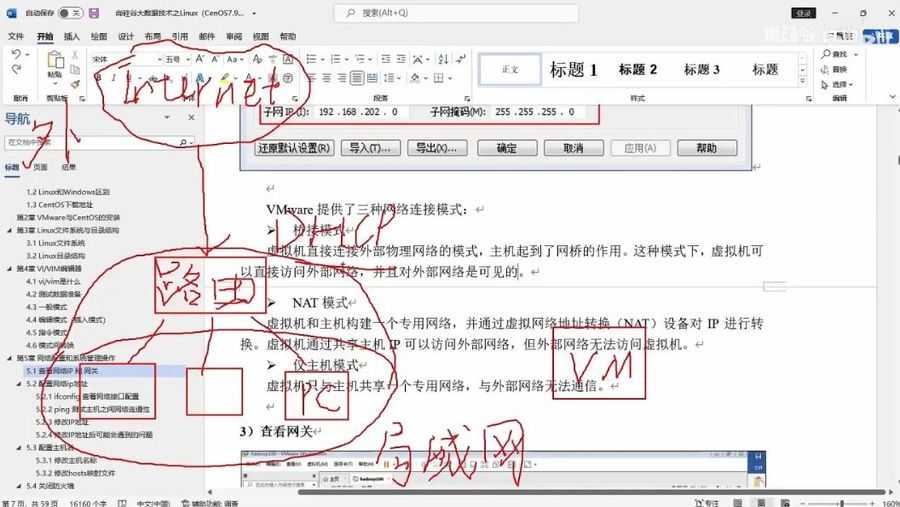The width and height of the screenshot is (900, 507).
Task: Click the navigation pane search magnifier icon
Action: [x=183, y=142]
